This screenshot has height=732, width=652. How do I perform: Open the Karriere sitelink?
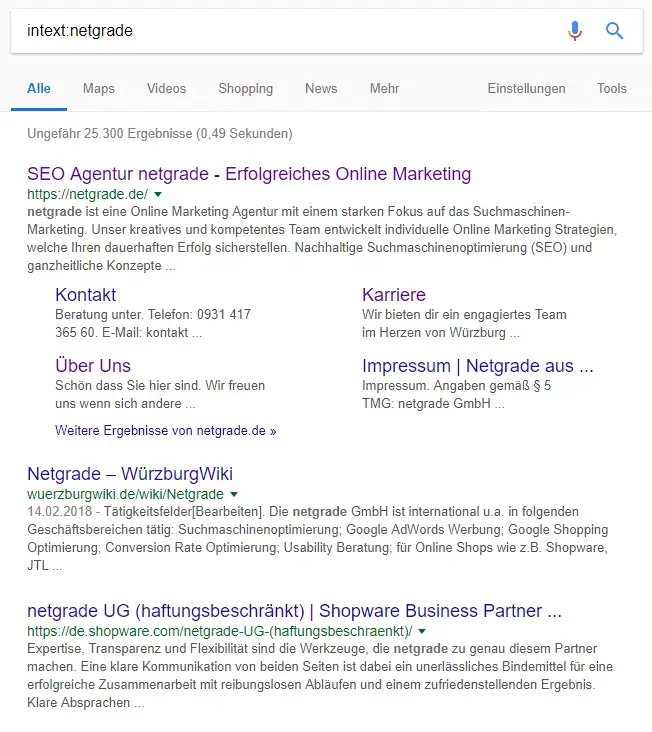point(393,295)
